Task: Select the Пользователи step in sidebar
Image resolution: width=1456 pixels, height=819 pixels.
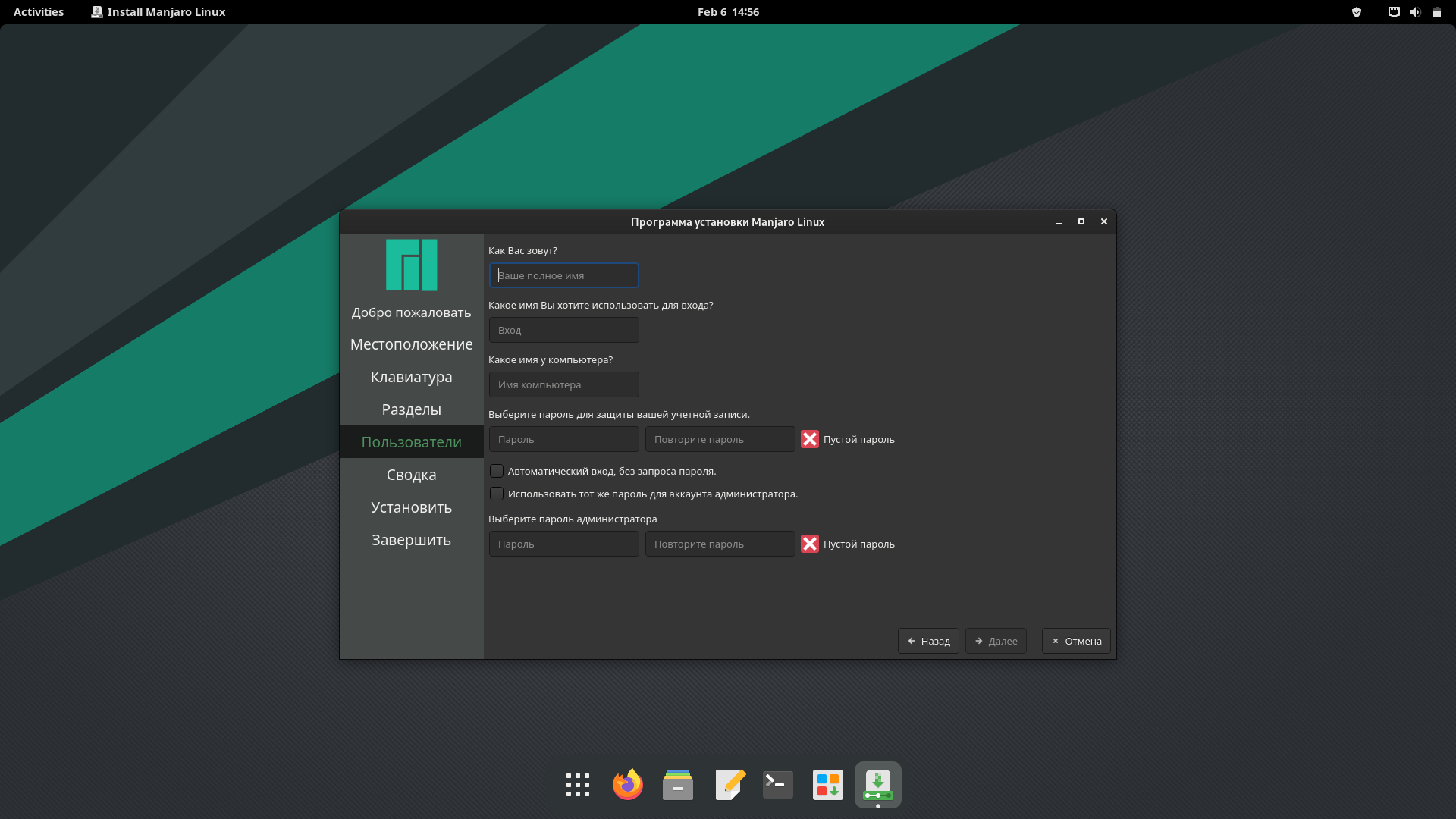Action: point(412,442)
